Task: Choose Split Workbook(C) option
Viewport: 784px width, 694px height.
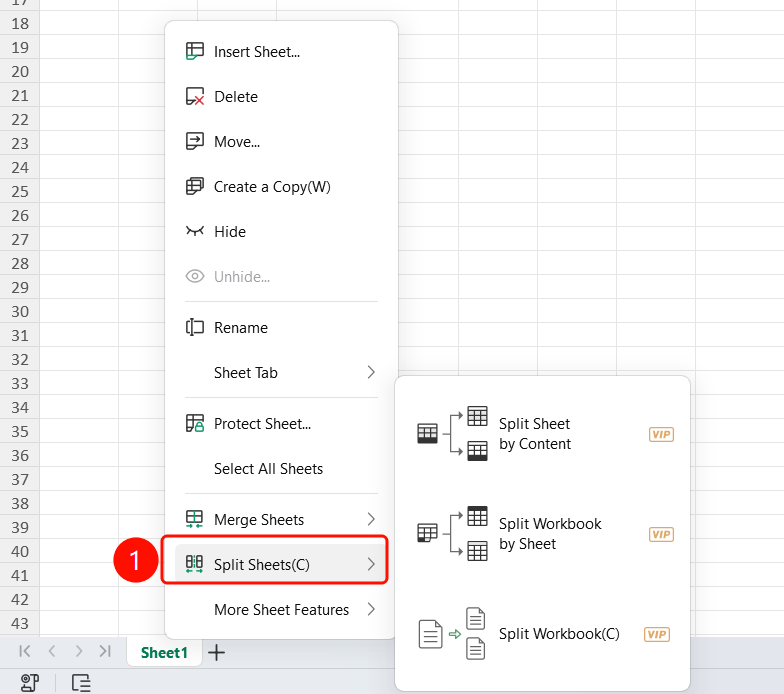Action: click(542, 634)
